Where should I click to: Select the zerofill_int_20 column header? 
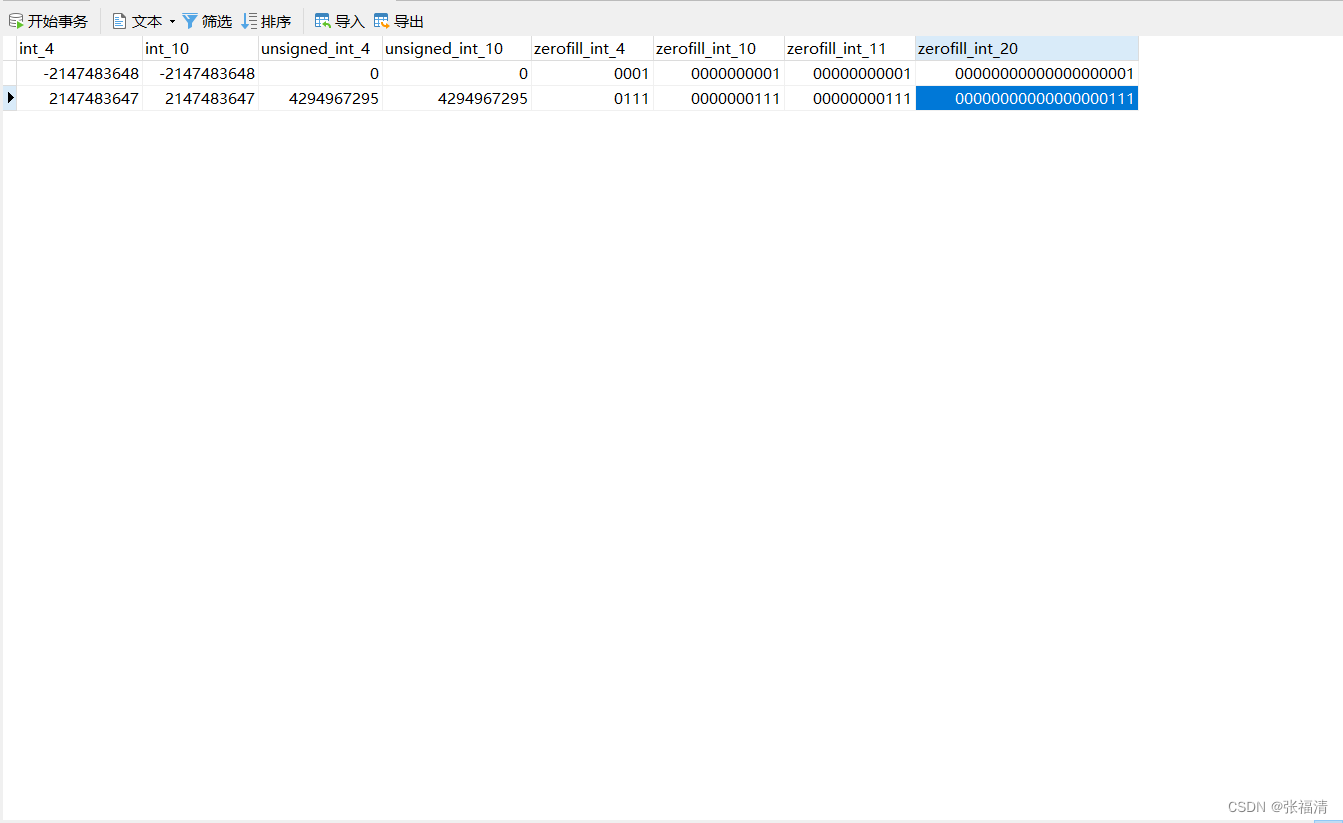click(1027, 48)
